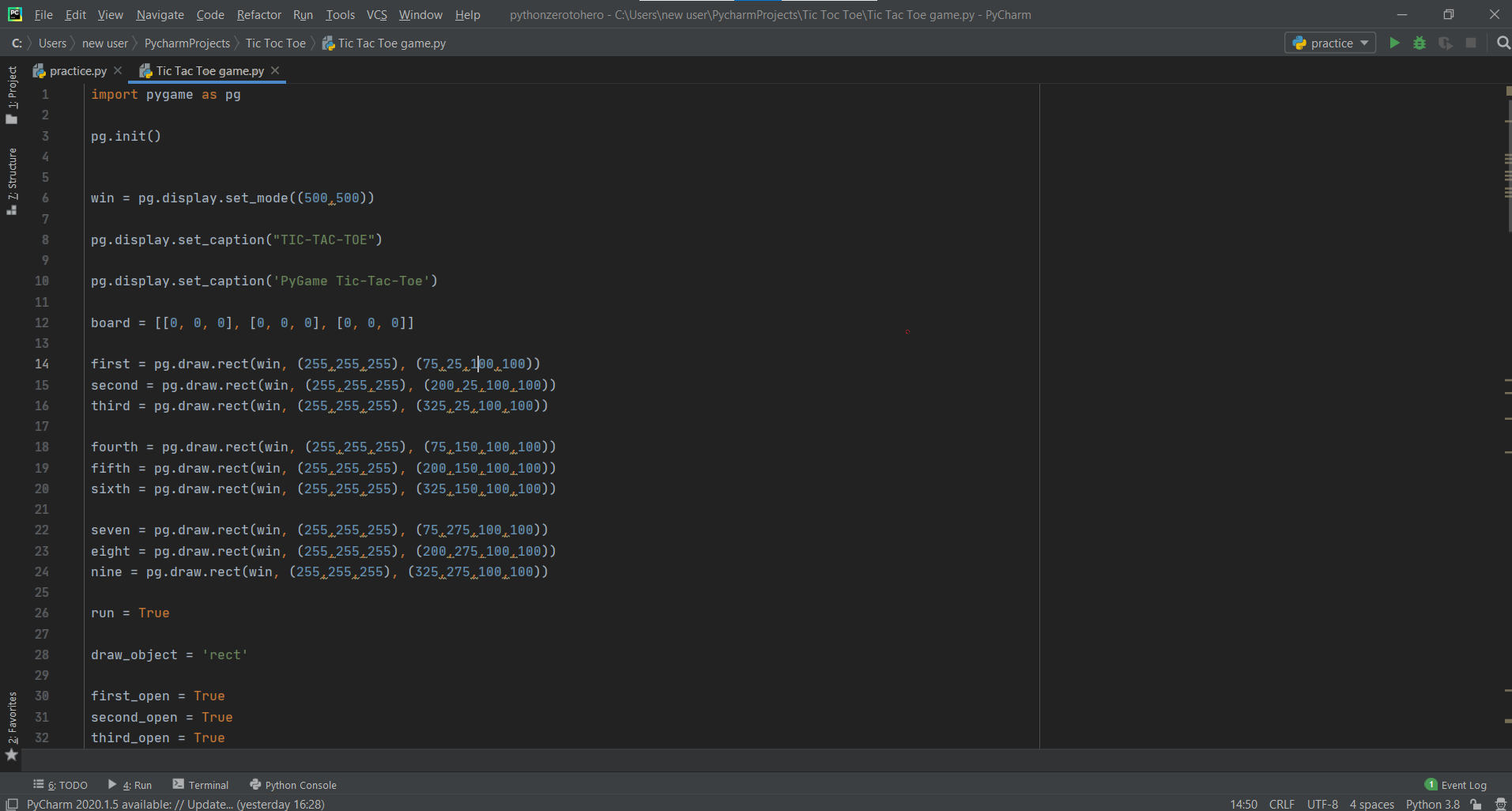Open the Navigate menu

(160, 14)
